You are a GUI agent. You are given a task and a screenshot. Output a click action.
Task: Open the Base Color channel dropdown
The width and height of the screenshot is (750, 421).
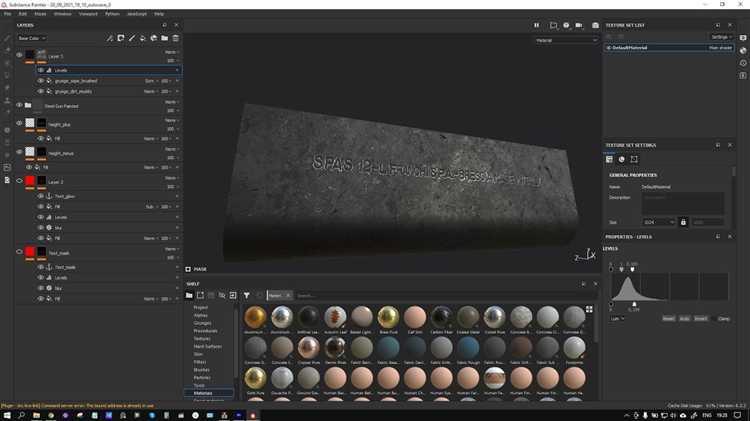[33, 38]
